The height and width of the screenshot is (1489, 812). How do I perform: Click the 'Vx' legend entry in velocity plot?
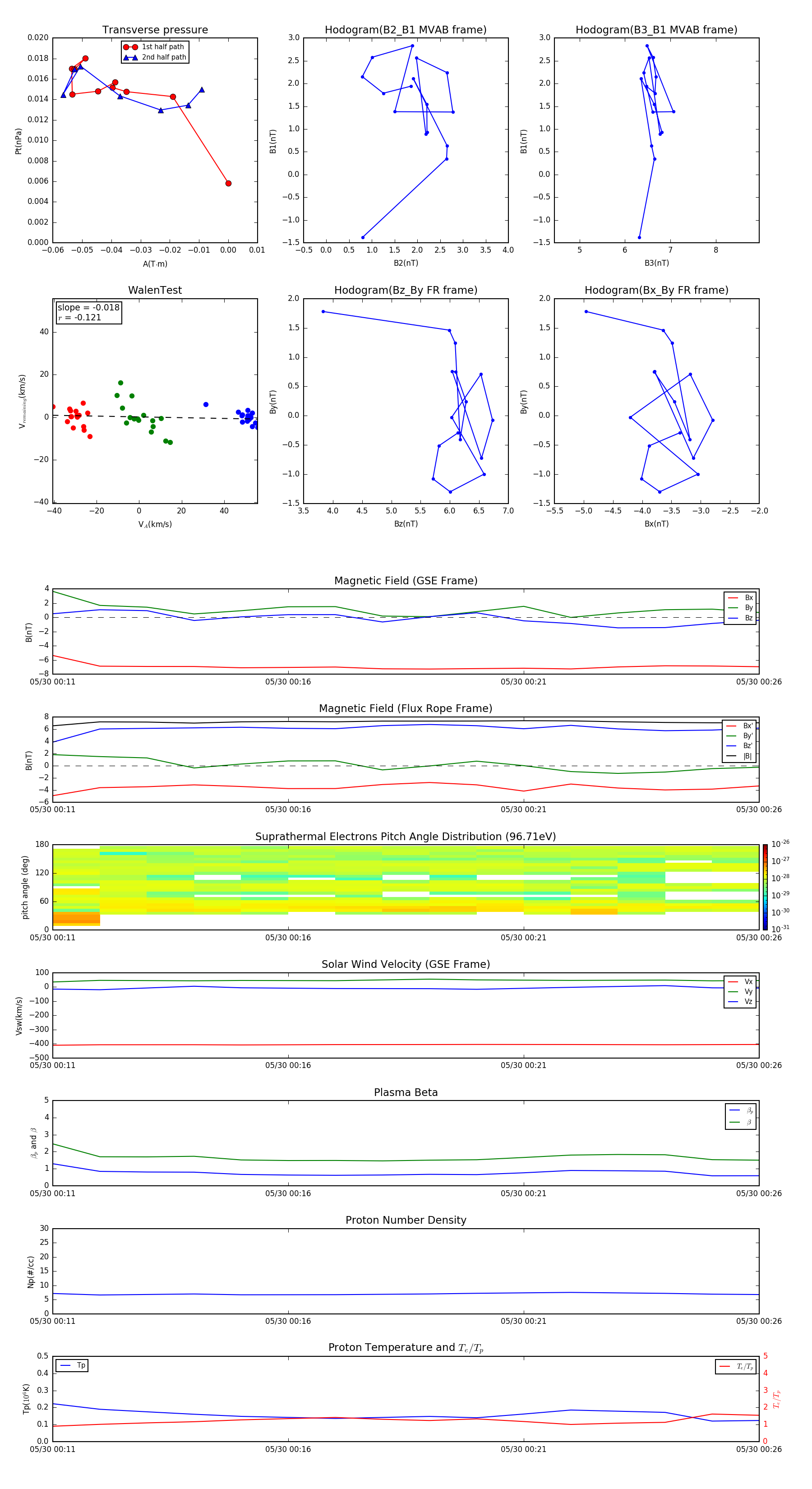[x=741, y=981]
